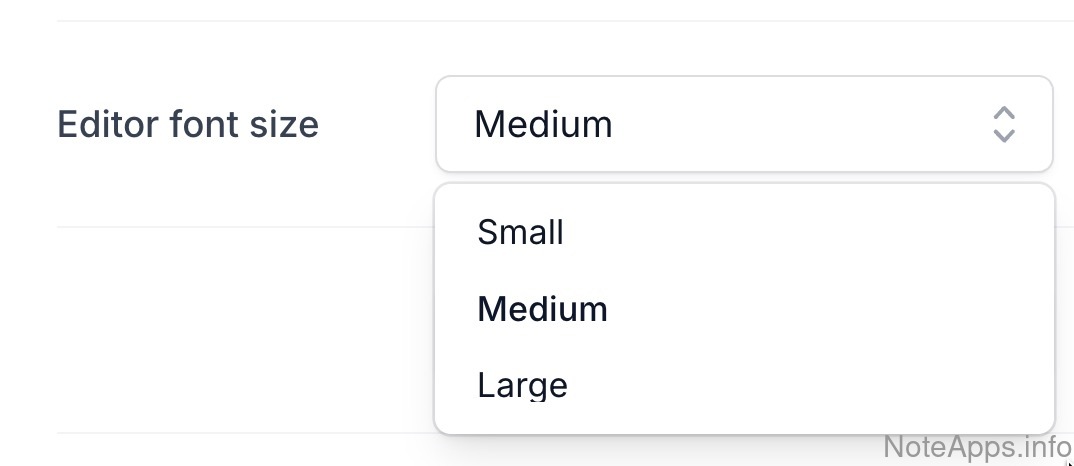Screen dimensions: 1074x466
Task: Select the Small font size option
Action: [x=521, y=232]
